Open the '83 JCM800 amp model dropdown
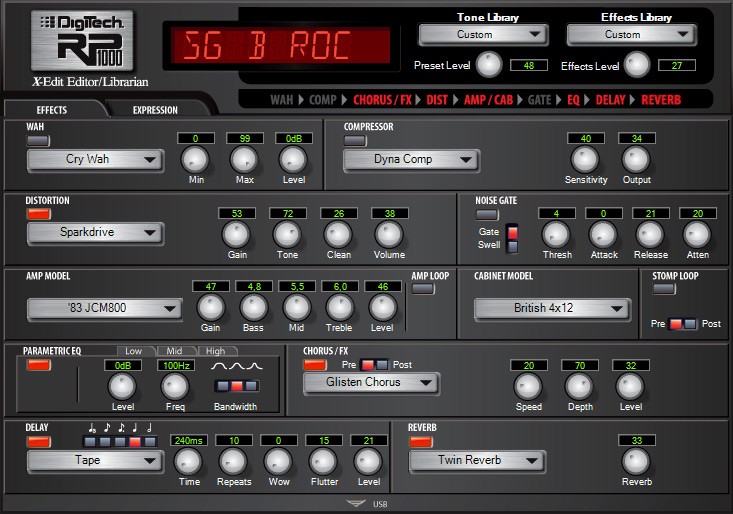This screenshot has height=514, width=733. [x=105, y=308]
